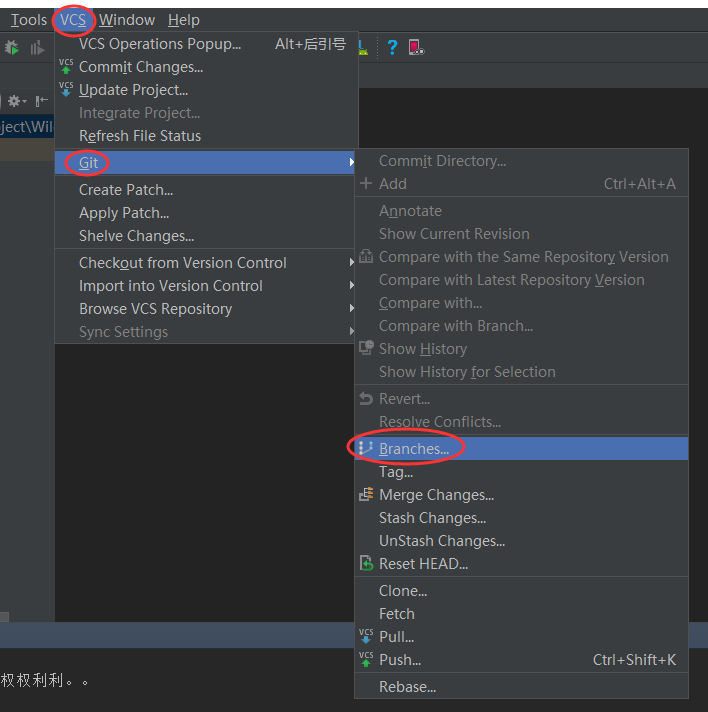Select Stash Changes entry
This screenshot has width=708, height=712.
point(521,518)
